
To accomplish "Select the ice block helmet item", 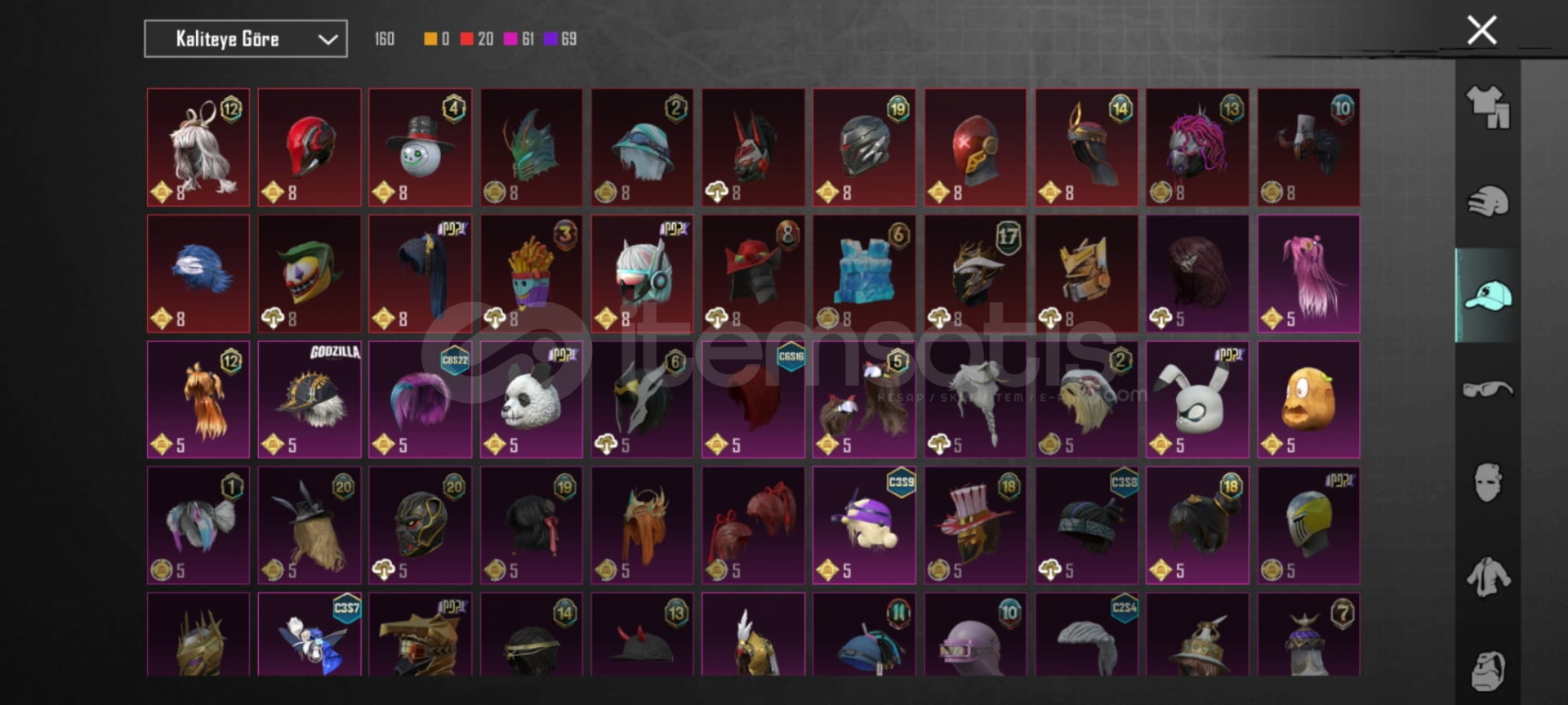I will point(864,274).
